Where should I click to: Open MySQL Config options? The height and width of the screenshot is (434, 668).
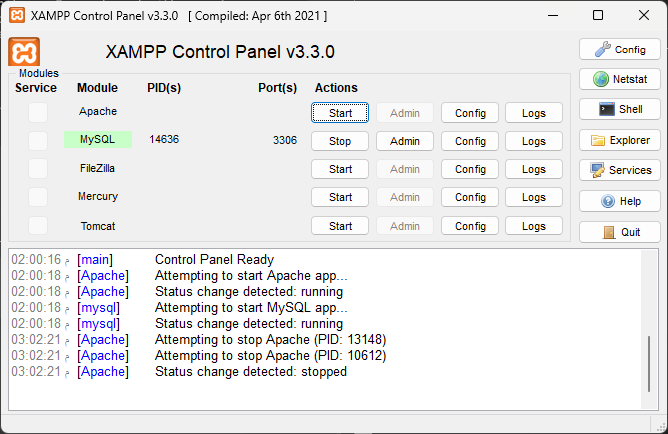tap(470, 141)
